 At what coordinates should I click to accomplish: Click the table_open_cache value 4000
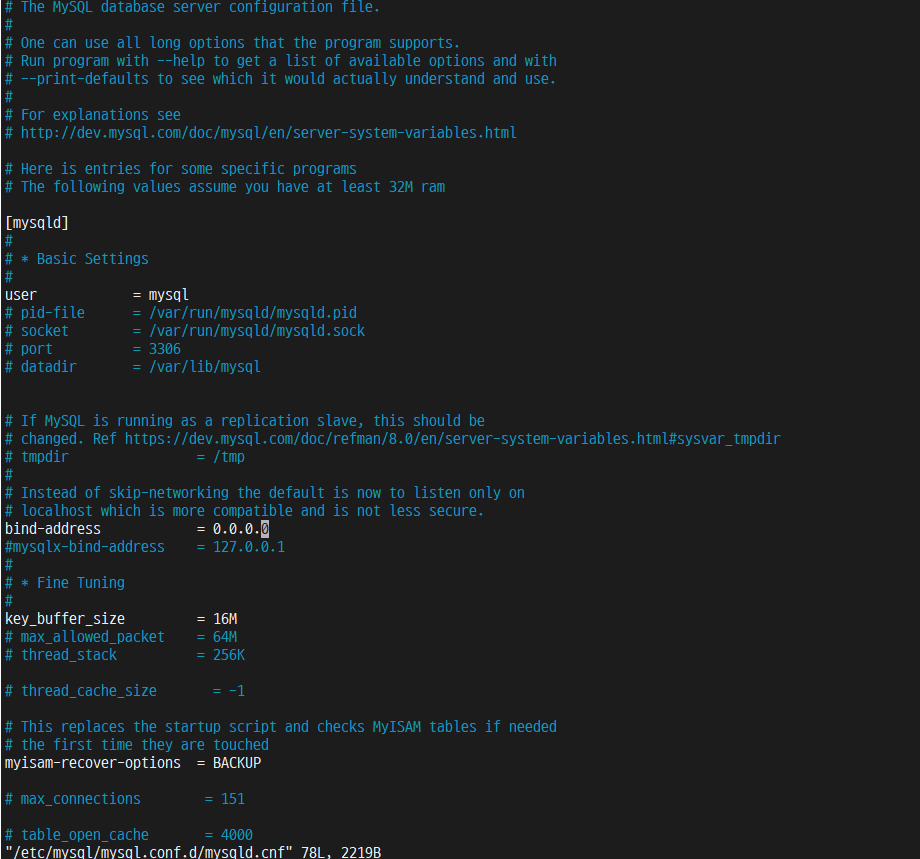(x=237, y=834)
